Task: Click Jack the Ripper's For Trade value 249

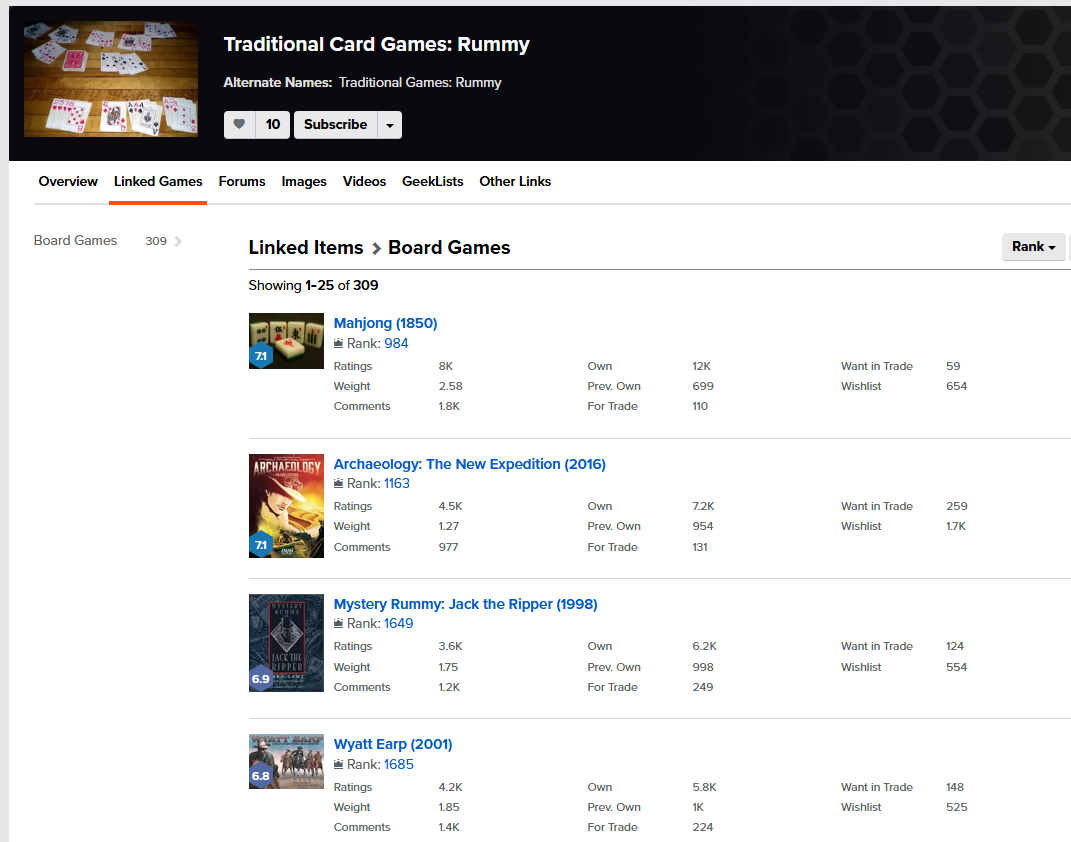Action: (703, 687)
